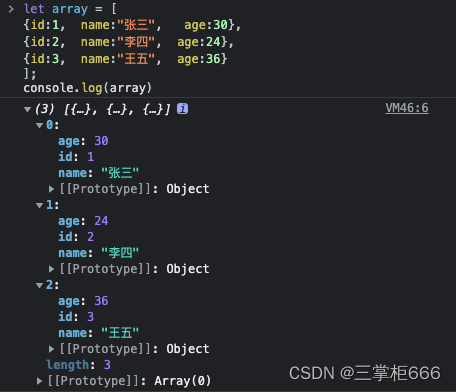Select the 'age: 30' property row
This screenshot has height=392, width=456.
pyautogui.click(x=83, y=141)
